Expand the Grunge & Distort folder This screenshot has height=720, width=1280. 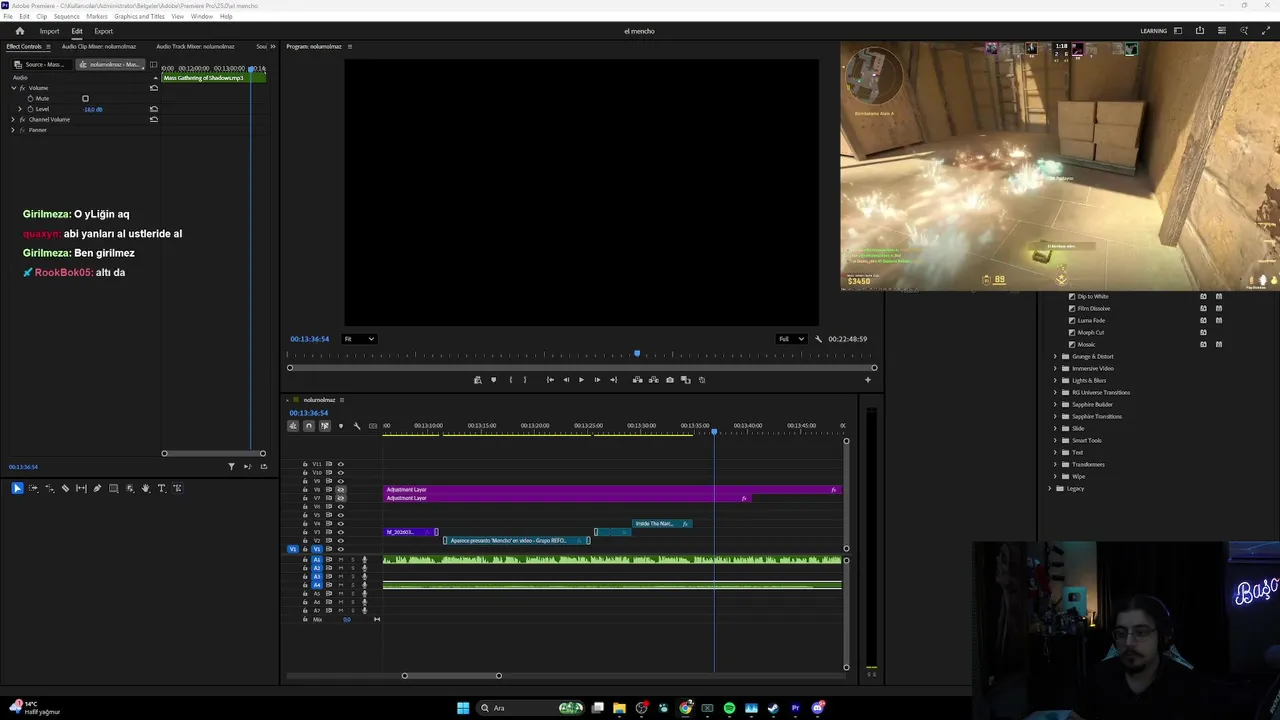[x=1054, y=356]
